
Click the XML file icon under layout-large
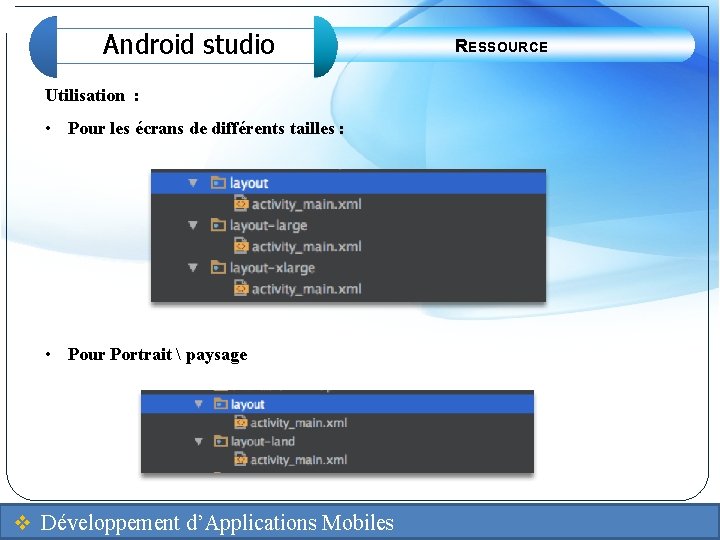click(x=241, y=246)
